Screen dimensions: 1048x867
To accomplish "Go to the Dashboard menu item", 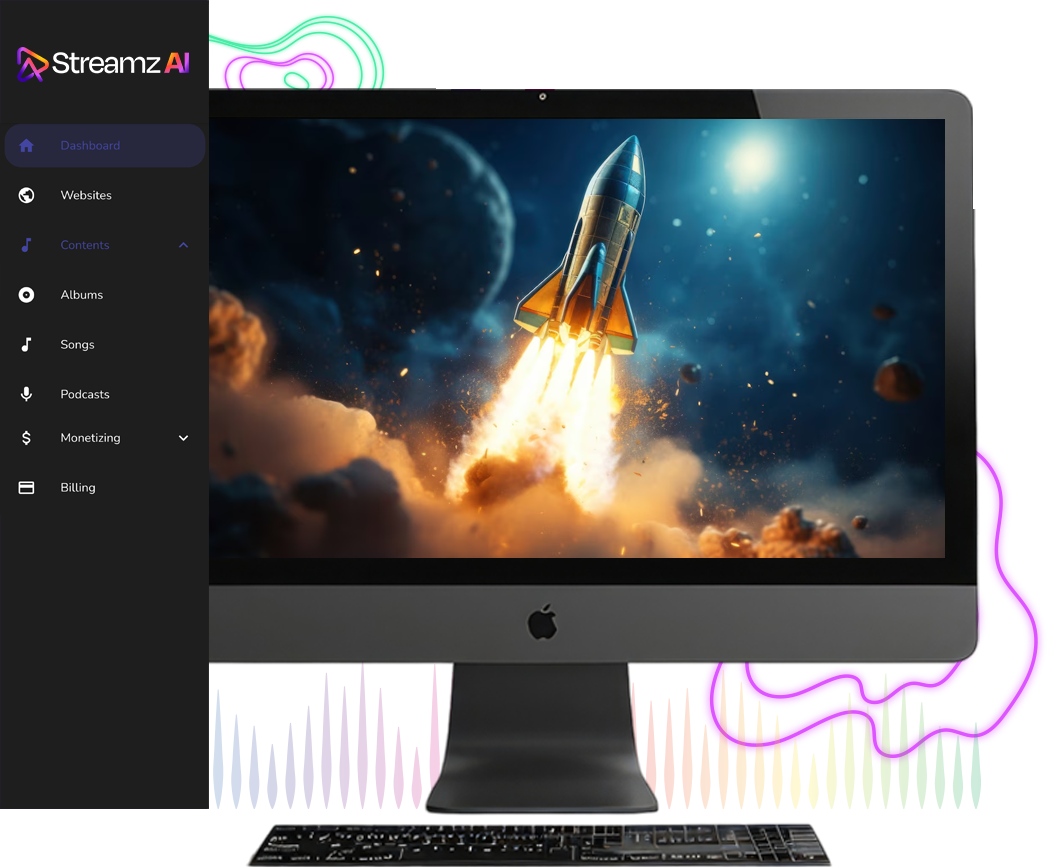I will pos(90,146).
